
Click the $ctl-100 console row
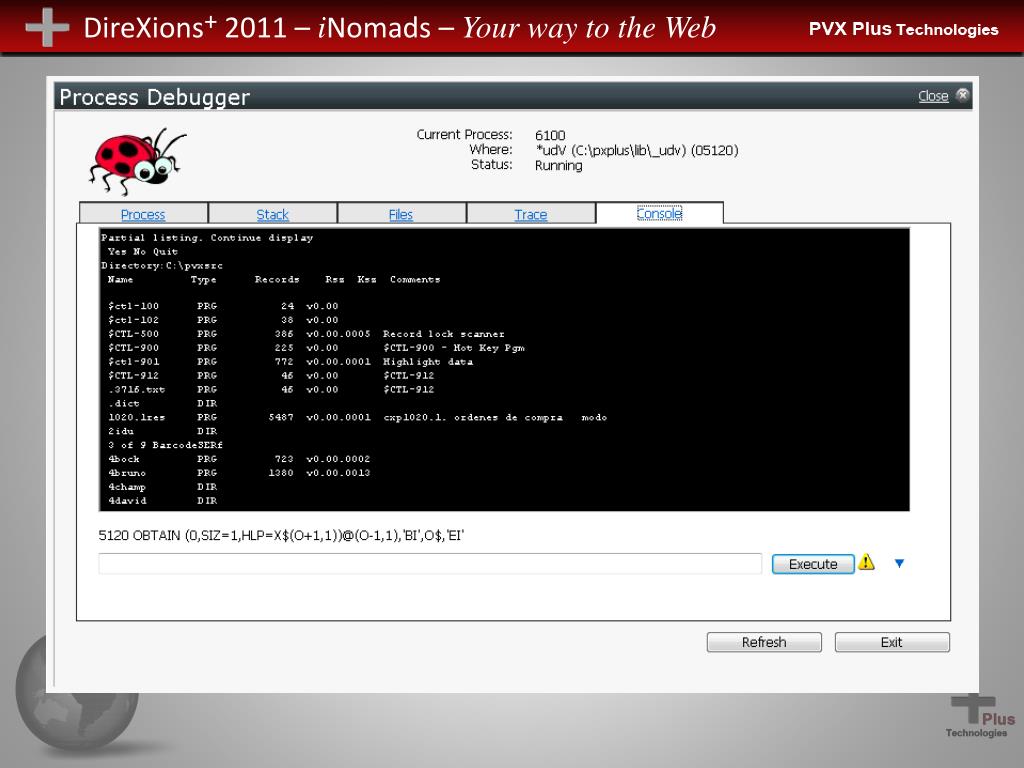pos(223,306)
